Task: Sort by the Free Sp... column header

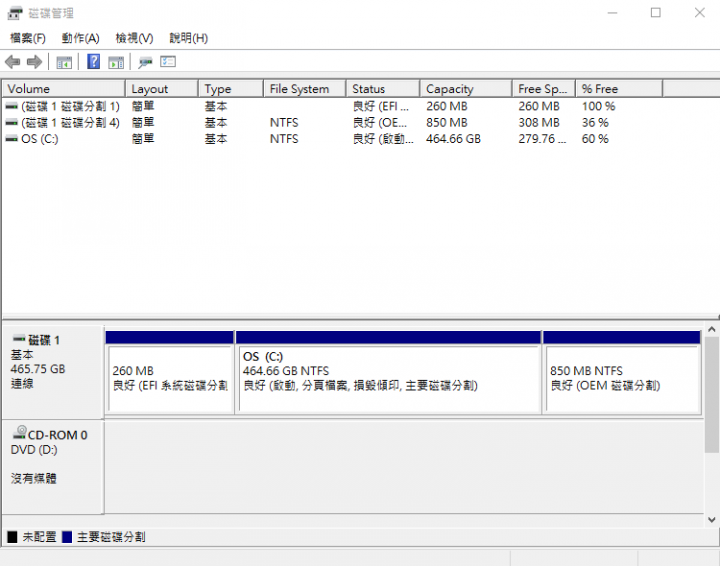Action: point(544,89)
